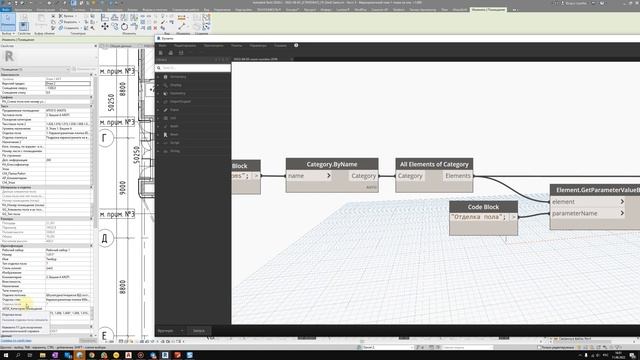640x360 pixels.
Task: Click output arrow of "Отделка пола" Code Block
Action: [x=513, y=217]
